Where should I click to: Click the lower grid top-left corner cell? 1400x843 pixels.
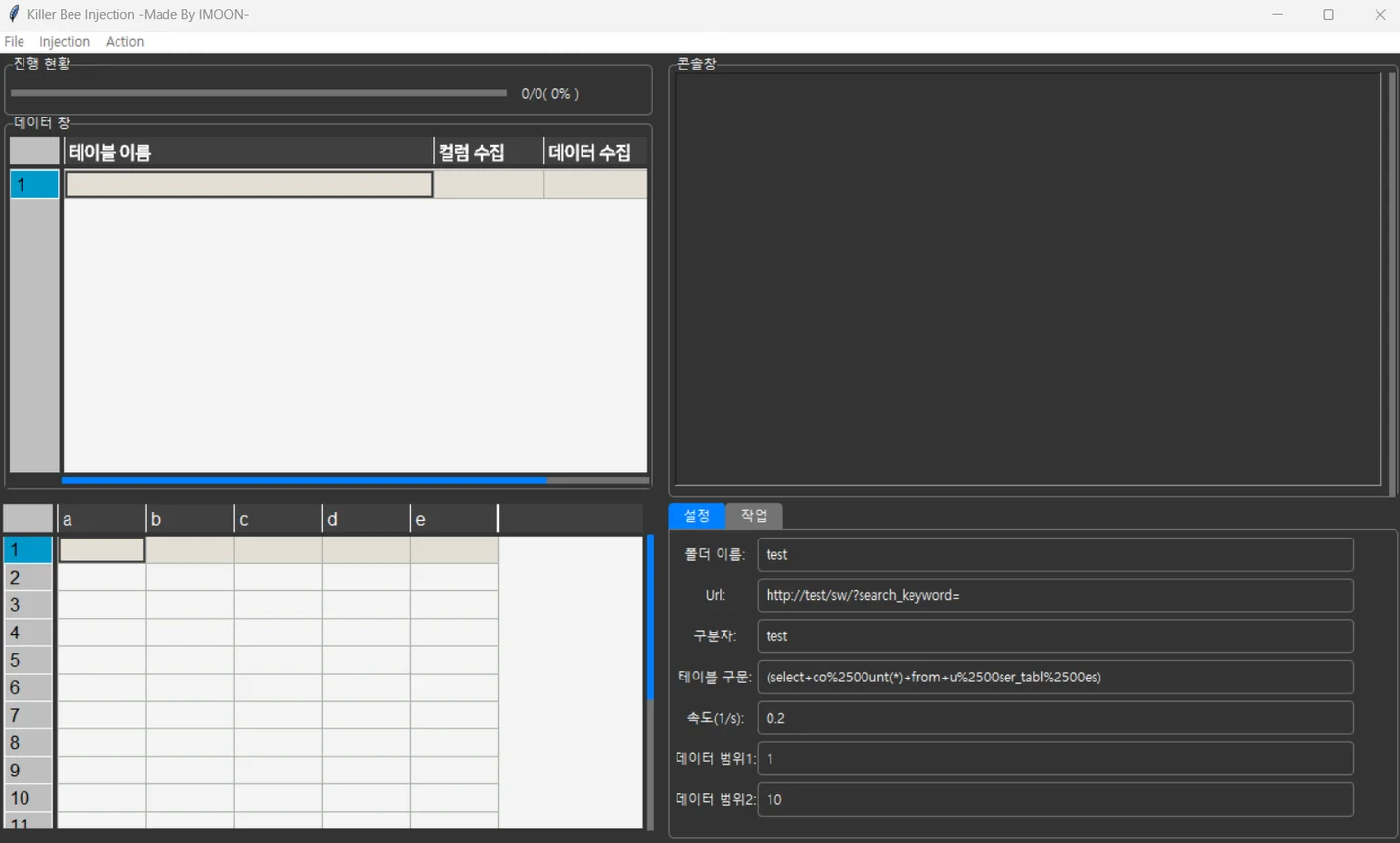tap(28, 519)
